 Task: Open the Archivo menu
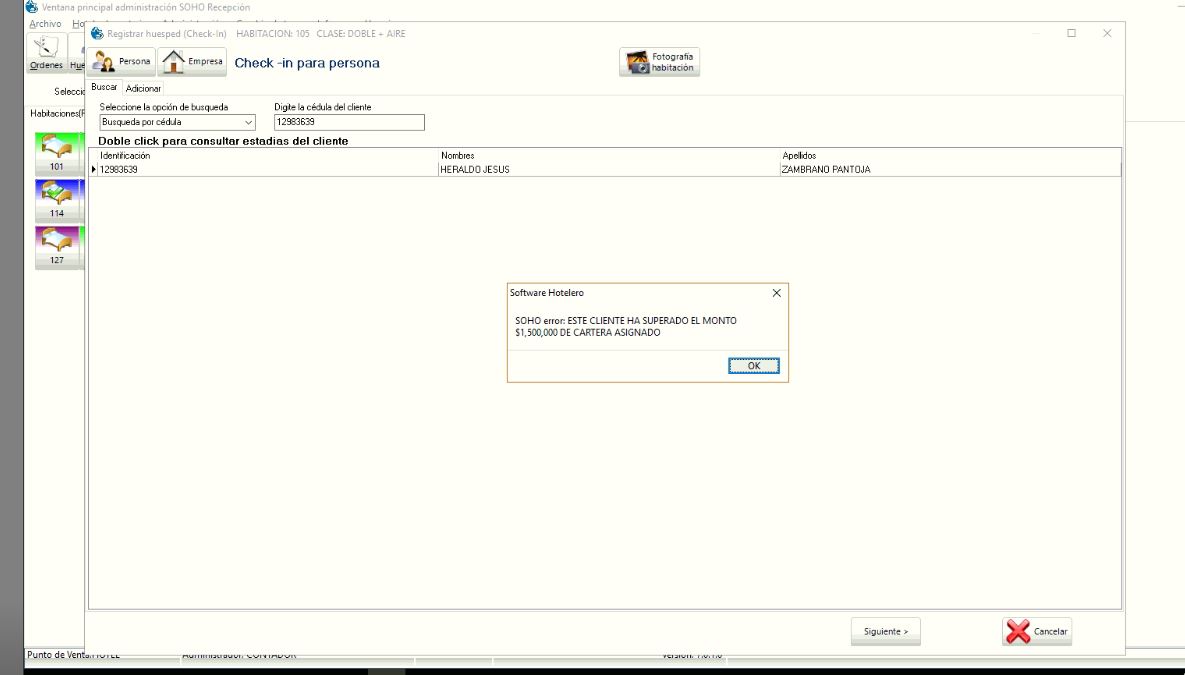click(45, 23)
